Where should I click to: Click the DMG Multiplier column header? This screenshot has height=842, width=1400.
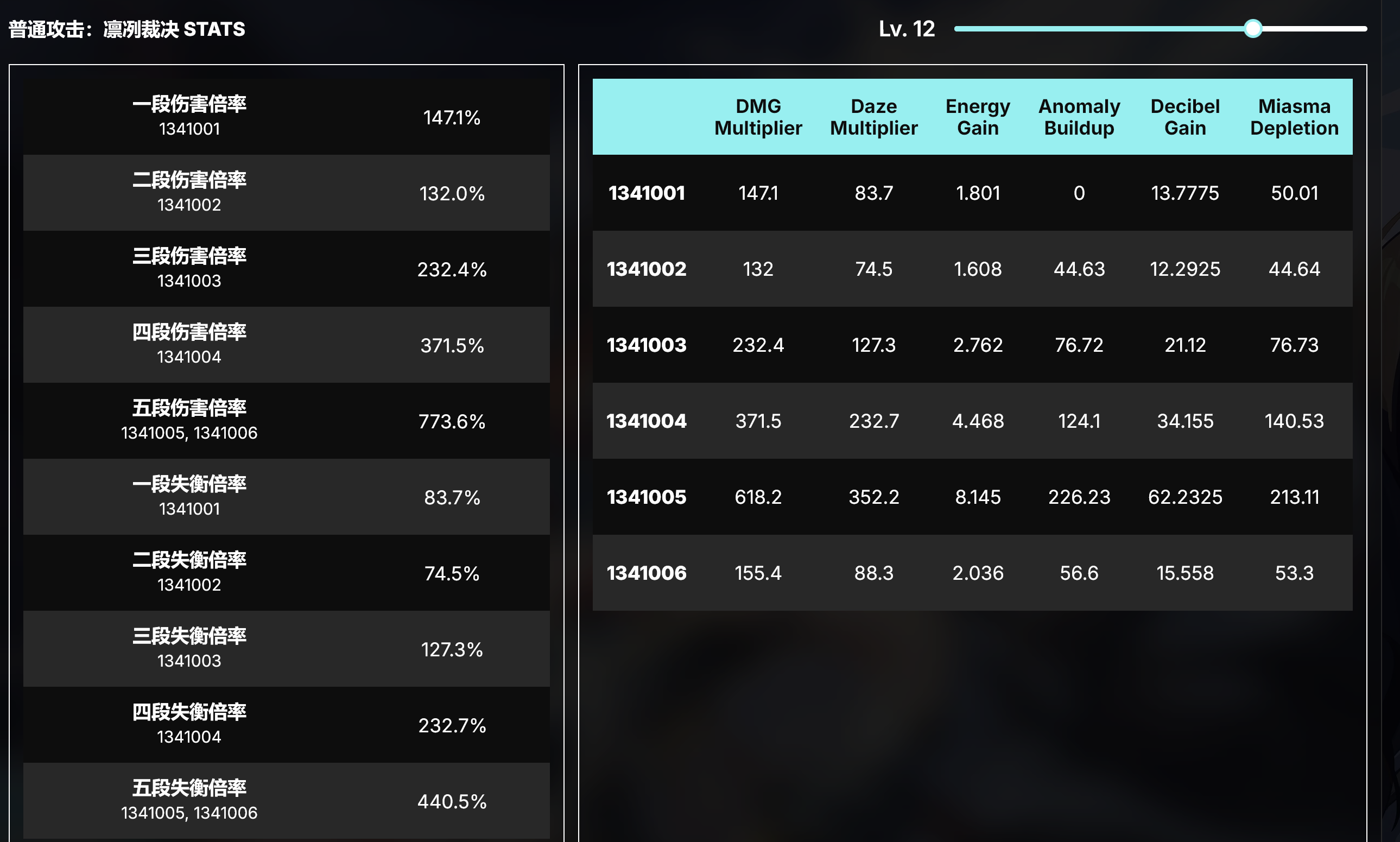pos(758,117)
